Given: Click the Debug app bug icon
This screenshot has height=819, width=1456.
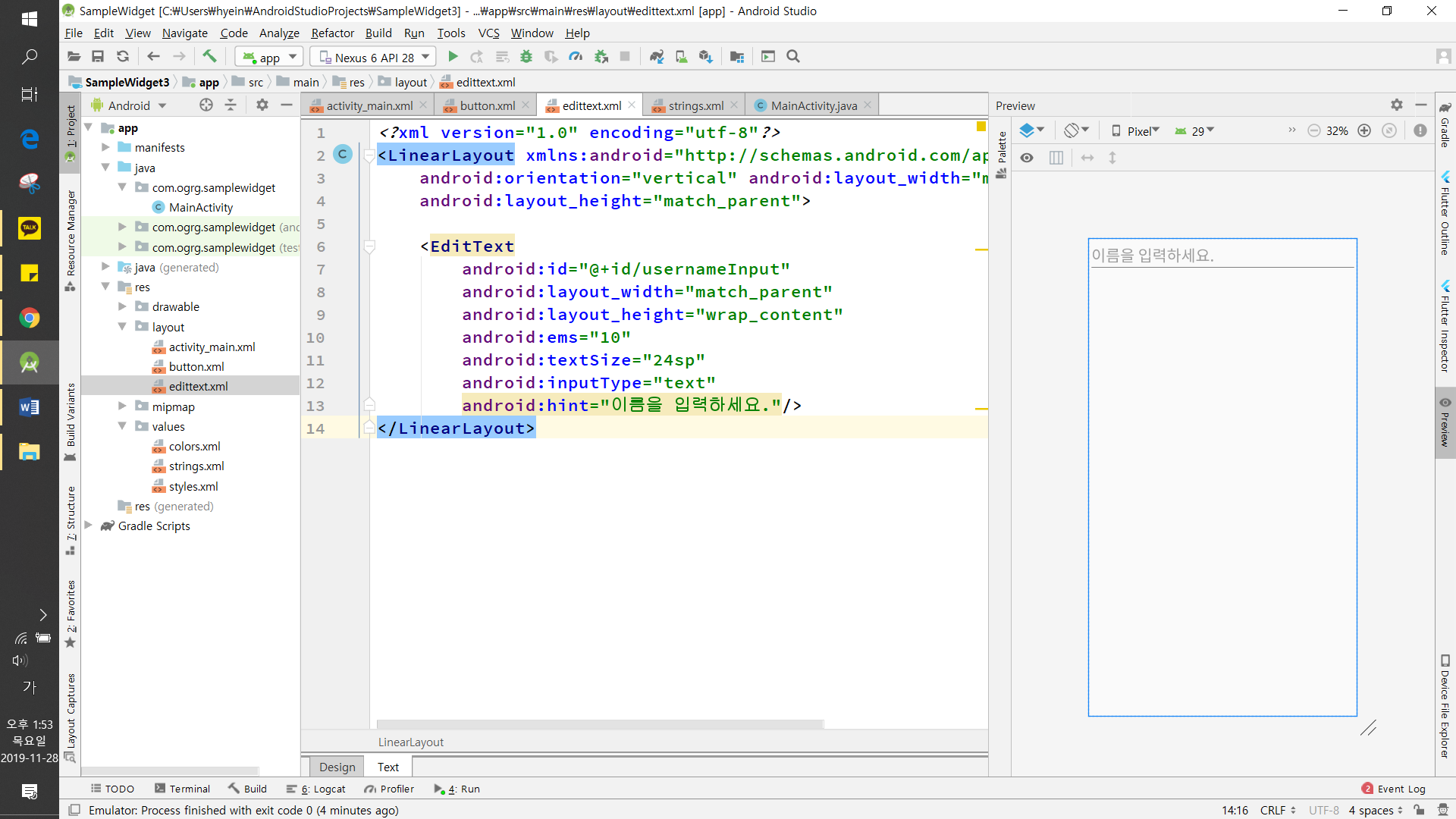Looking at the screenshot, I should (x=526, y=57).
